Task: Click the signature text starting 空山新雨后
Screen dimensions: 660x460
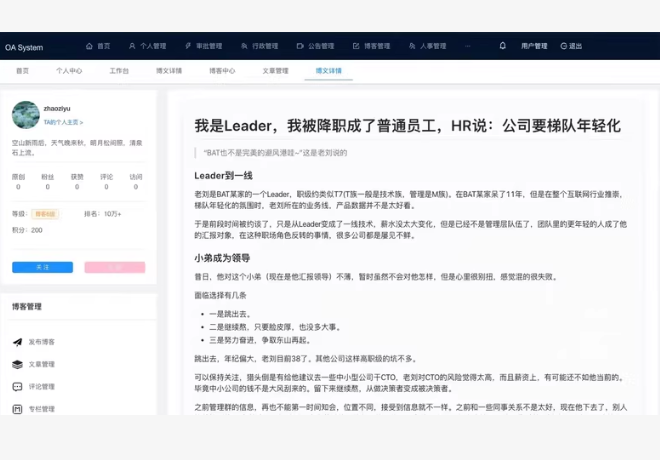Action: (77, 148)
